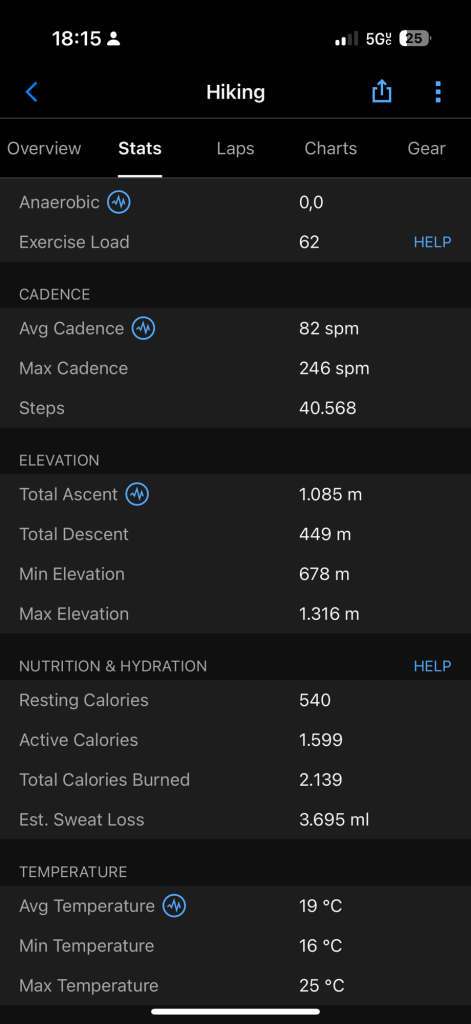Switch to the Overview tab
The width and height of the screenshot is (471, 1024).
click(x=44, y=148)
